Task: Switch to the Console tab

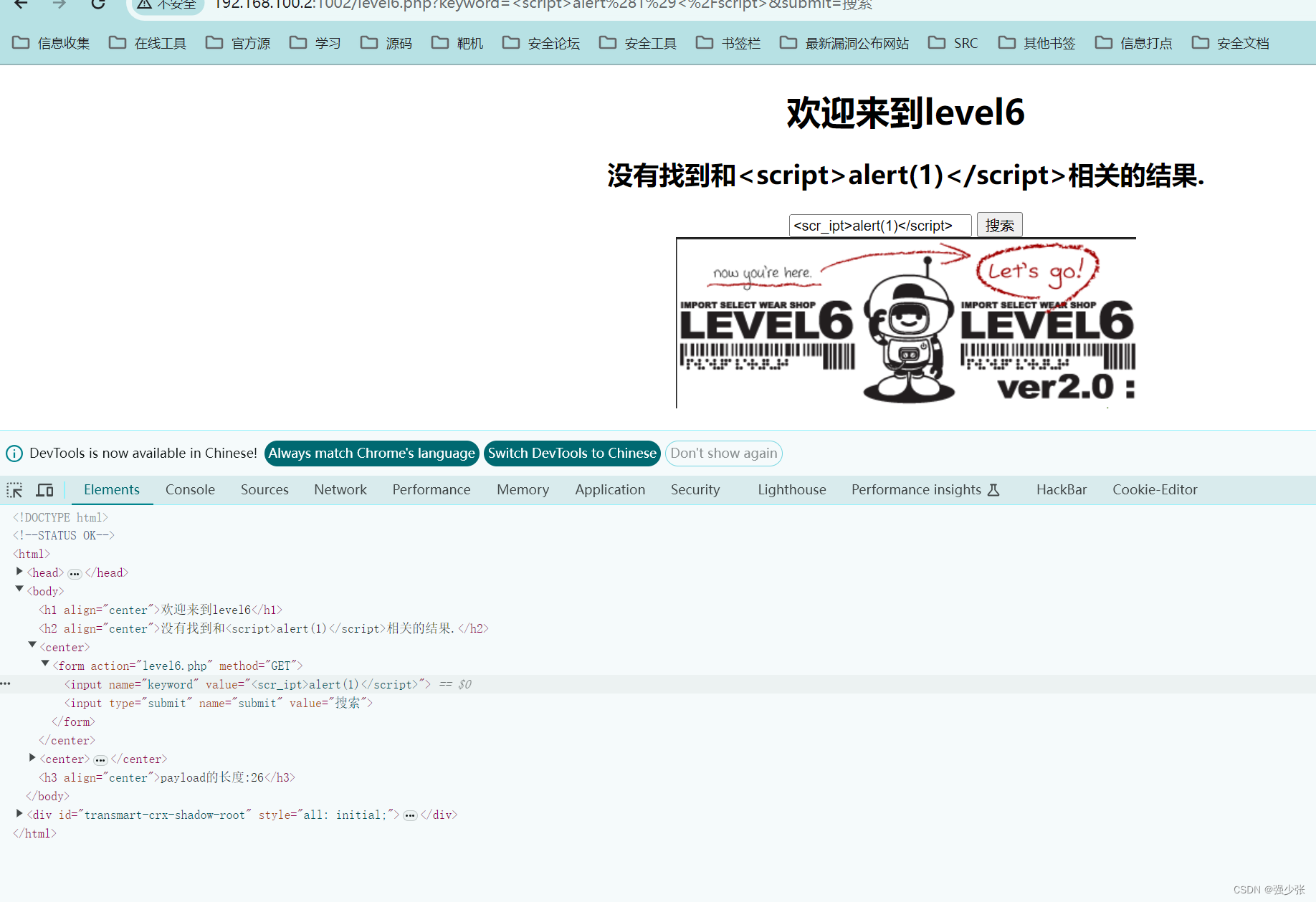Action: pyautogui.click(x=190, y=490)
